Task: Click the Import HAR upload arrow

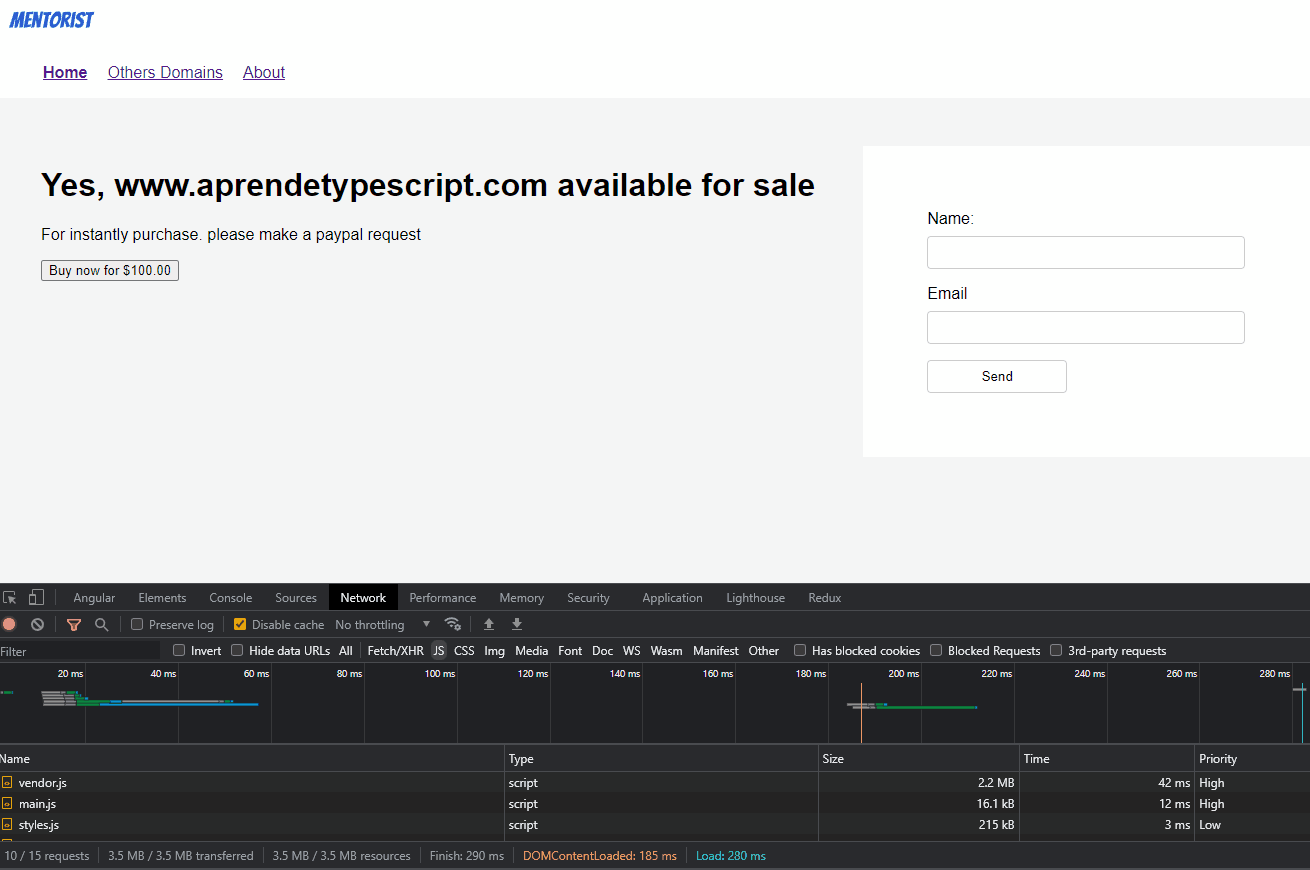Action: [x=489, y=624]
